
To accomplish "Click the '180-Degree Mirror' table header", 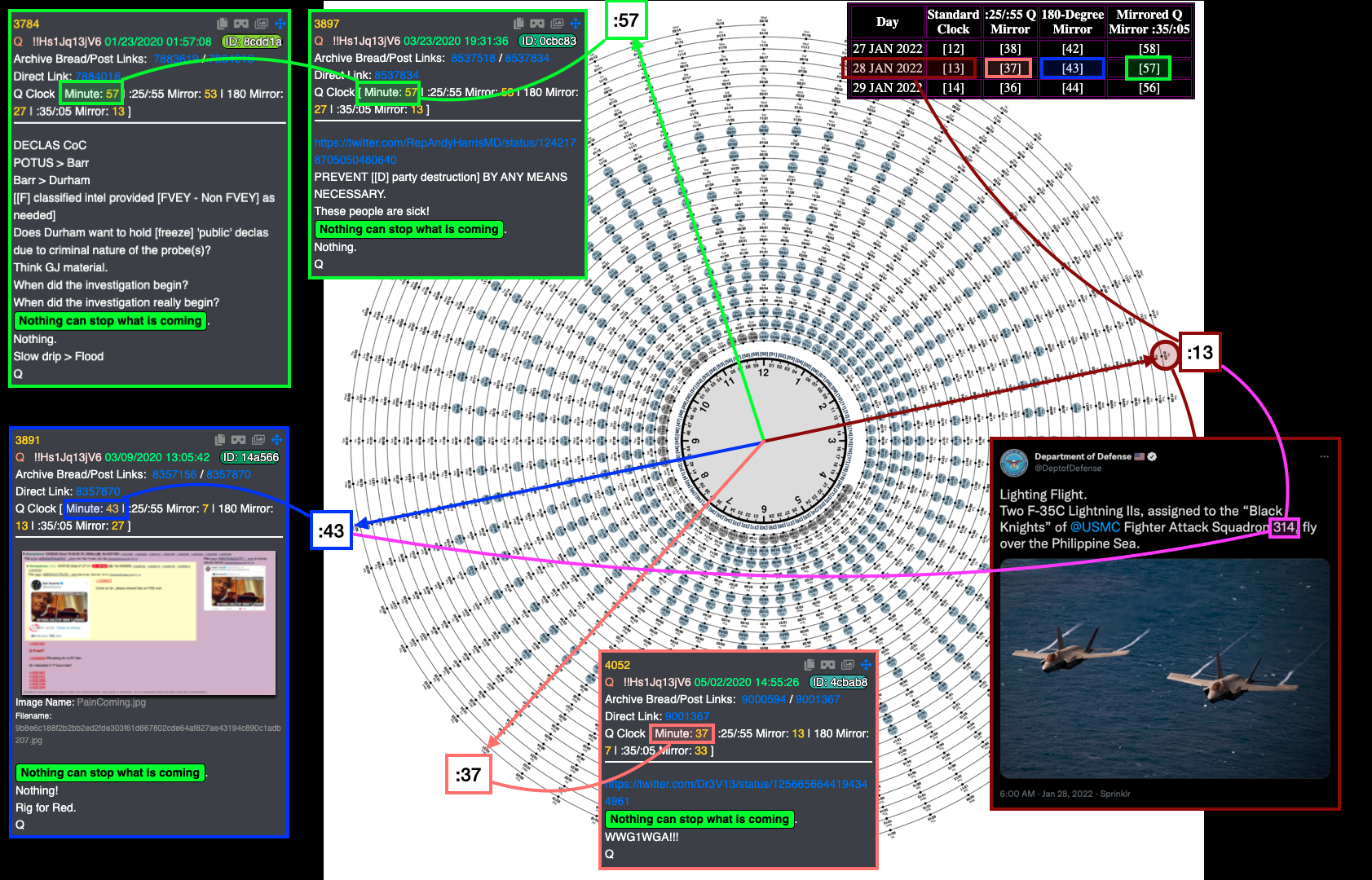I will click(1072, 21).
